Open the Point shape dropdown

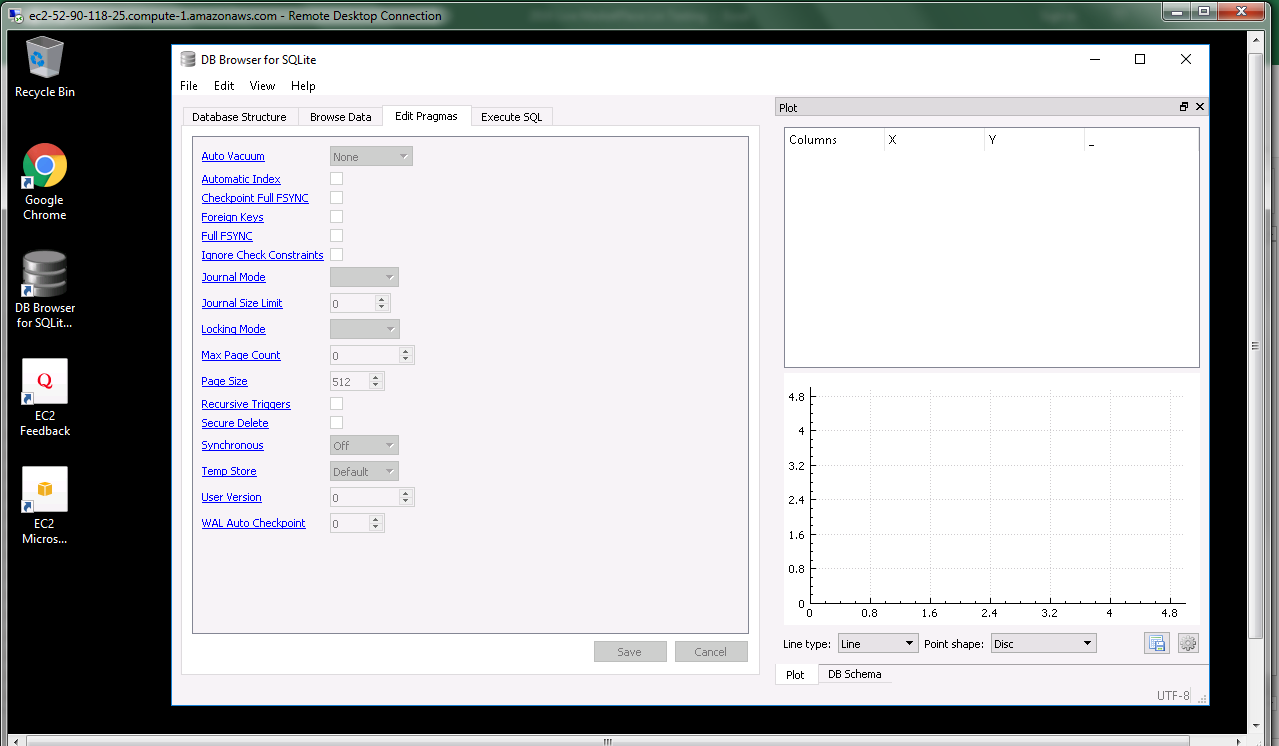(1043, 643)
